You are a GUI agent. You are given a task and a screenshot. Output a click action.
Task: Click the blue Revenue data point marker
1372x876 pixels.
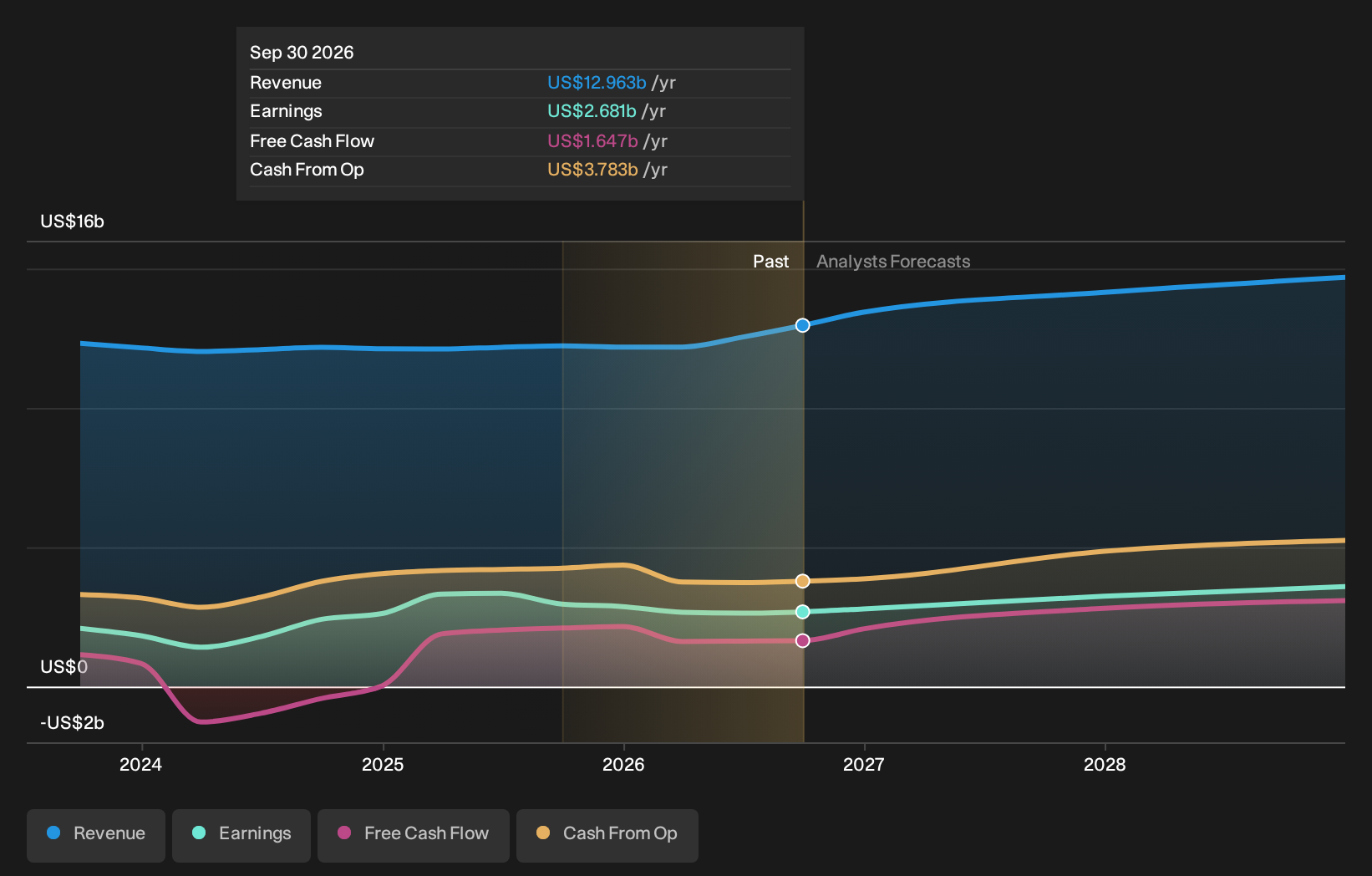(x=802, y=325)
